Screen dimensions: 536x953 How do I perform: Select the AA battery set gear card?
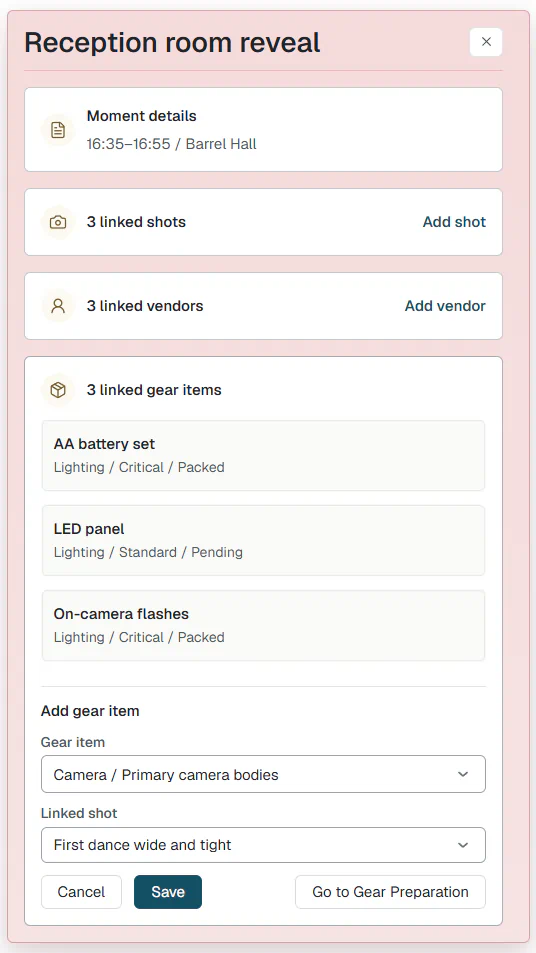point(263,455)
